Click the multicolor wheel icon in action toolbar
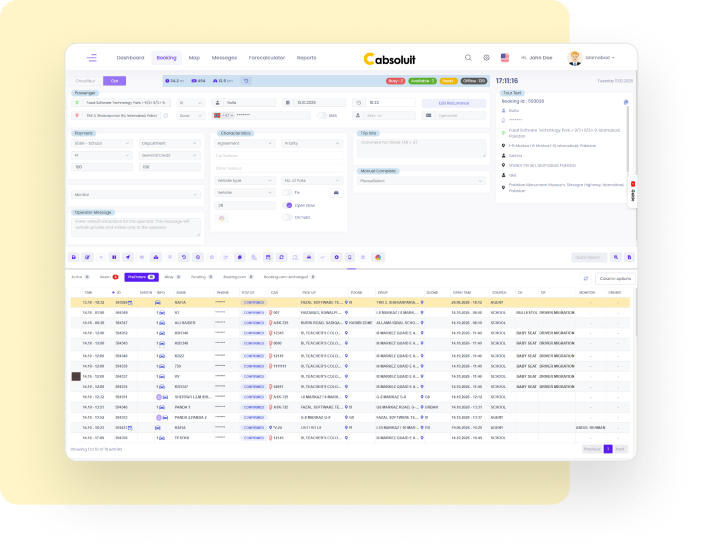 coord(378,257)
